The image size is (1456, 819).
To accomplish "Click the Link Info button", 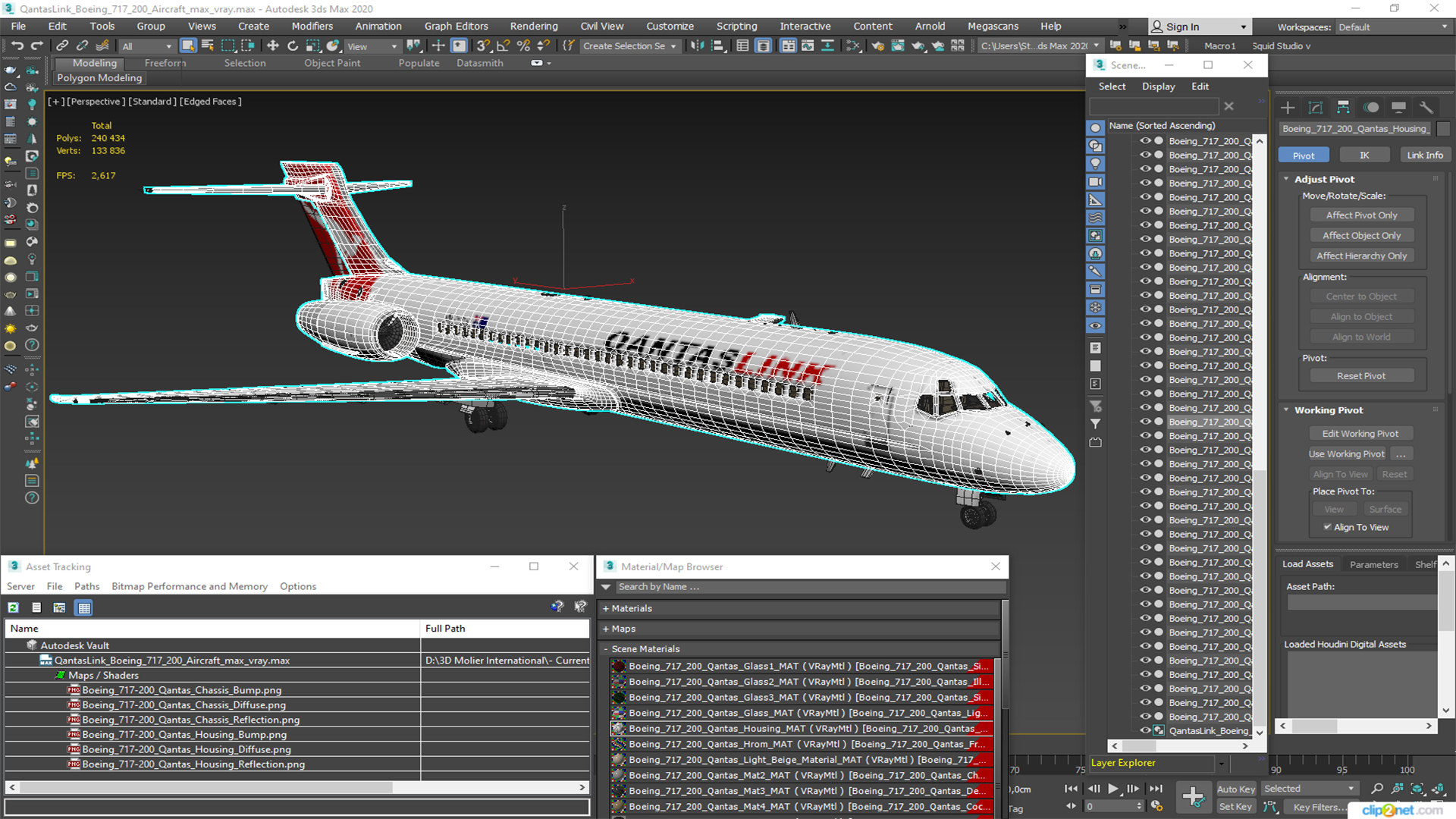I will pyautogui.click(x=1425, y=155).
